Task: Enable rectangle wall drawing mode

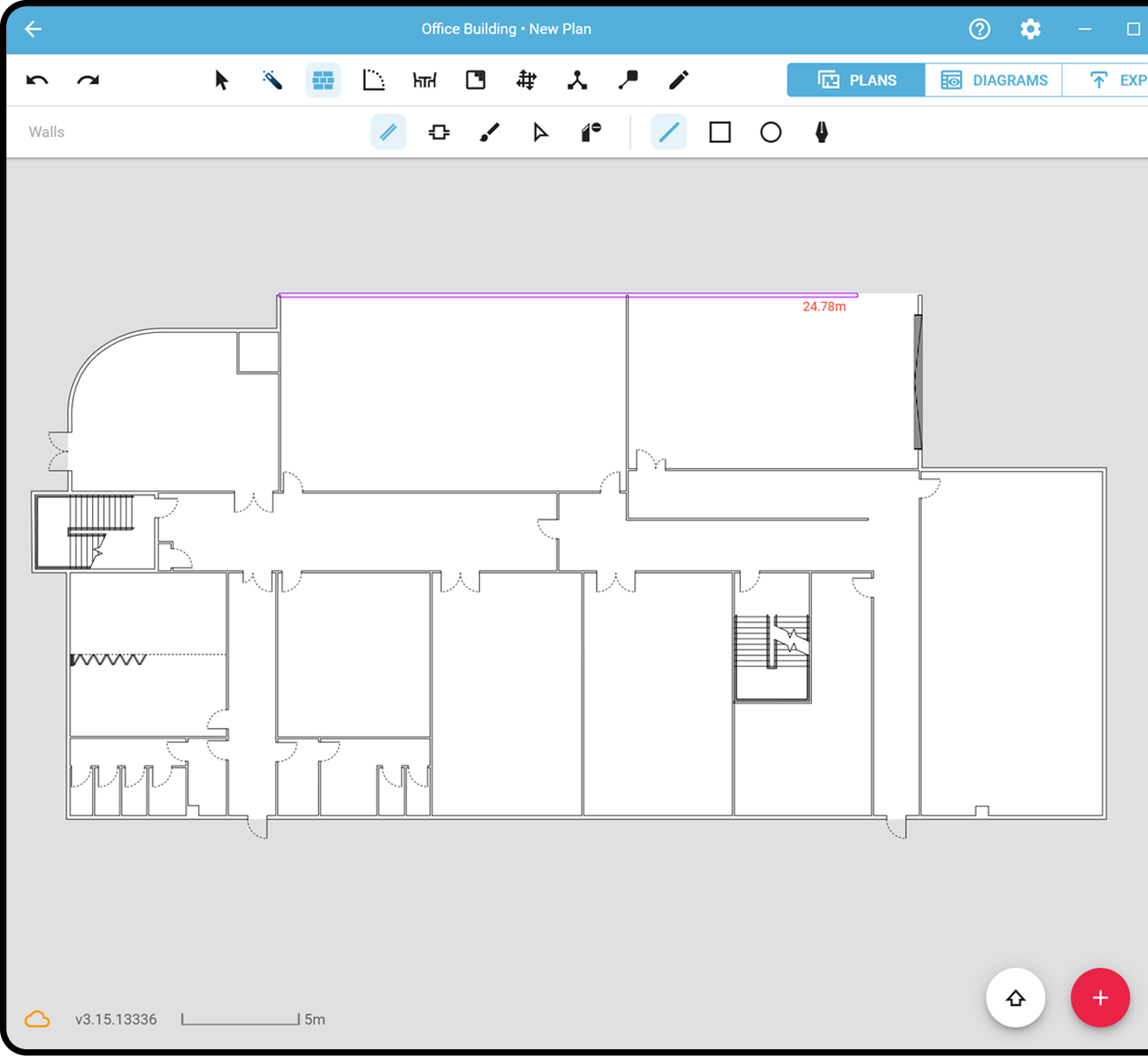Action: tap(720, 132)
